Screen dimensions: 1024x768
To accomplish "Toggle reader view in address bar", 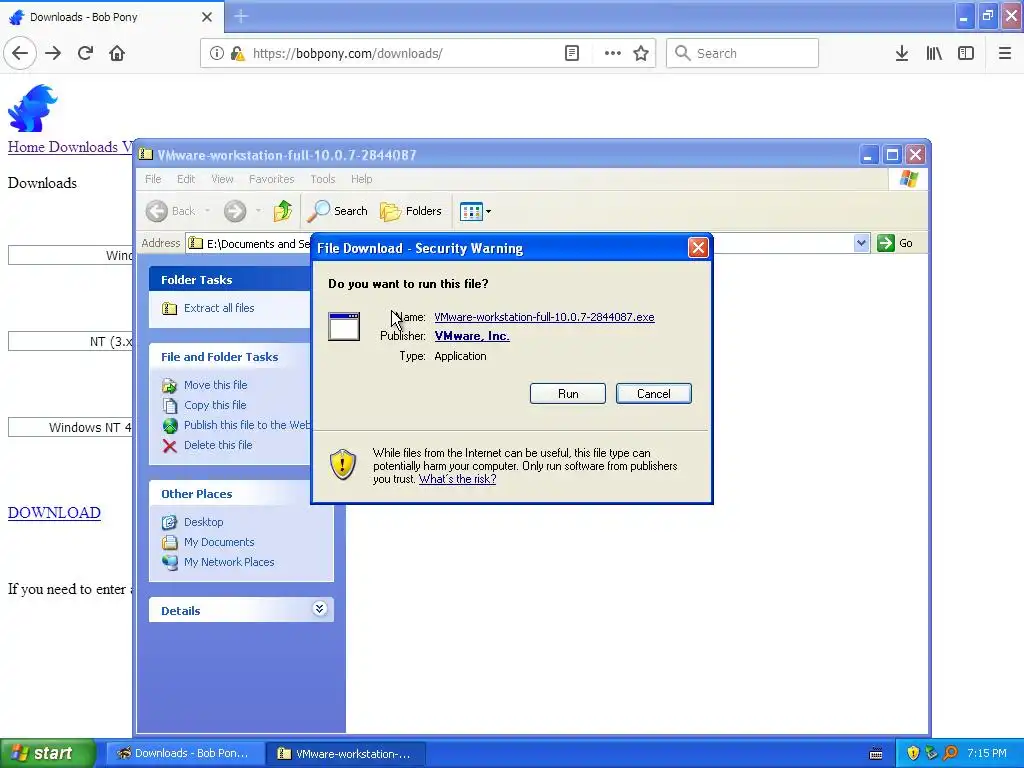I will click(571, 53).
